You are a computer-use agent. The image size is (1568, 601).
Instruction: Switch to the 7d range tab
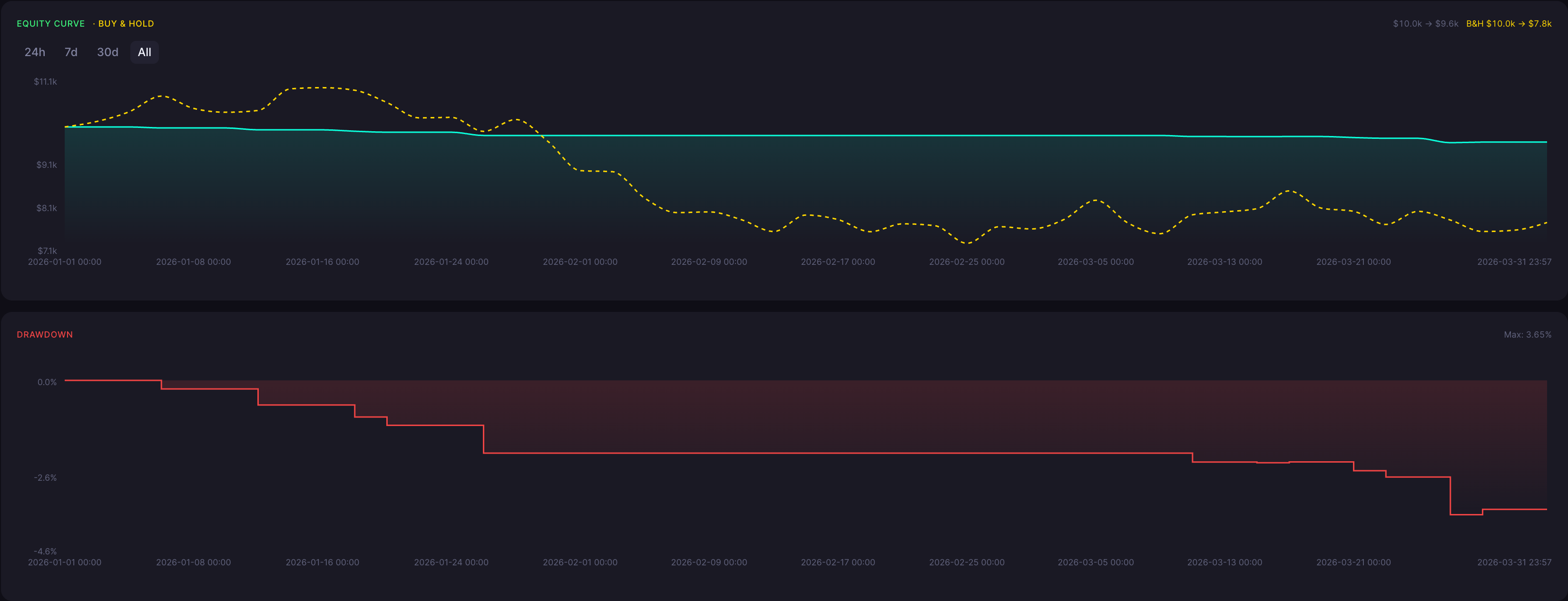[70, 52]
